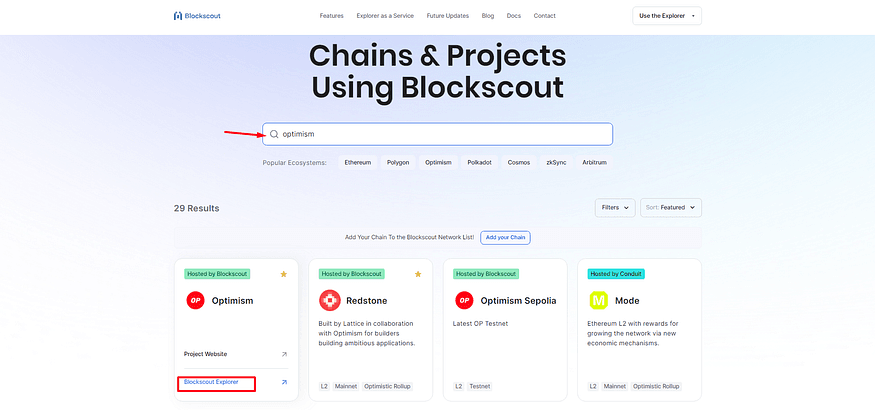Go to Explorer as a Service page

click(x=385, y=16)
